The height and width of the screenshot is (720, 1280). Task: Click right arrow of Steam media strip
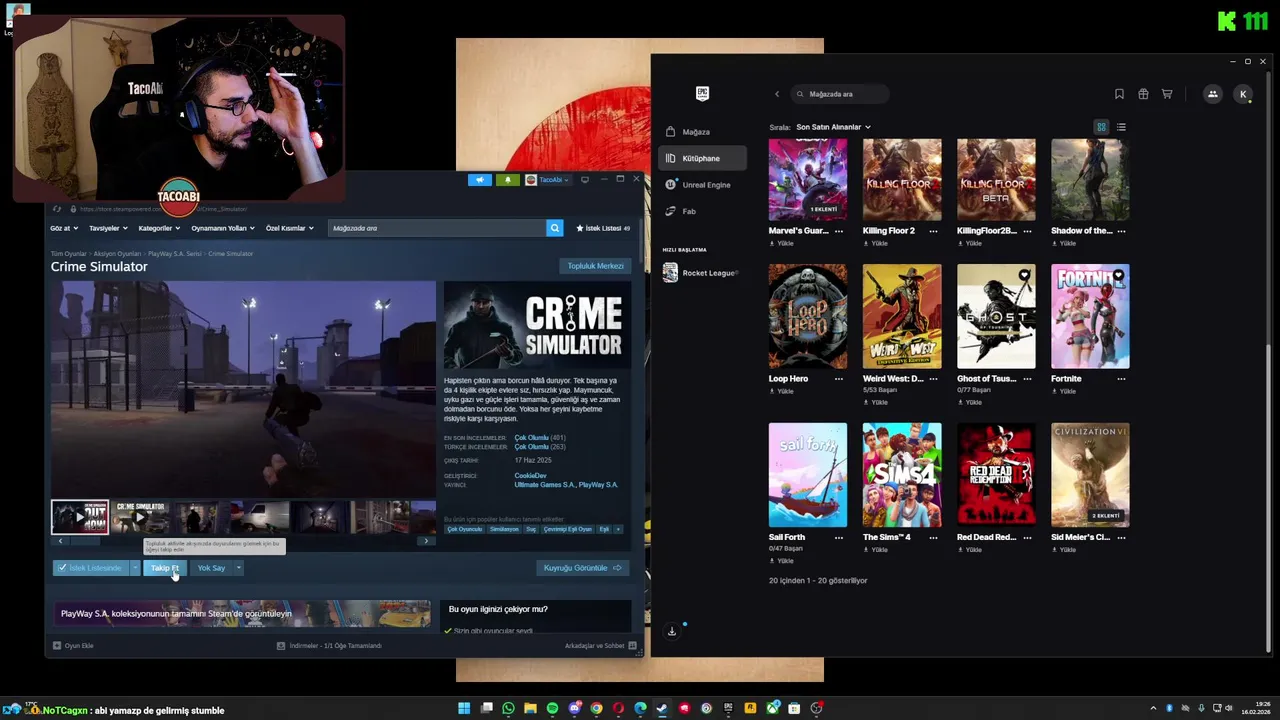click(426, 541)
